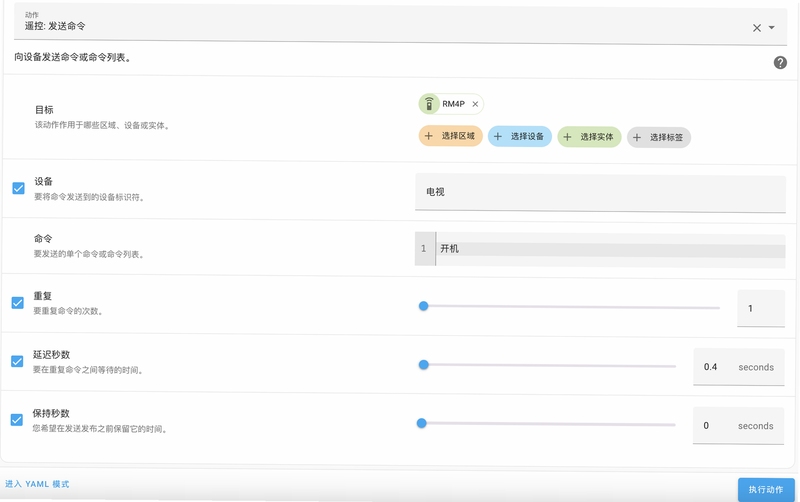
Task: Click the 执行动作 button
Action: pyautogui.click(x=766, y=490)
